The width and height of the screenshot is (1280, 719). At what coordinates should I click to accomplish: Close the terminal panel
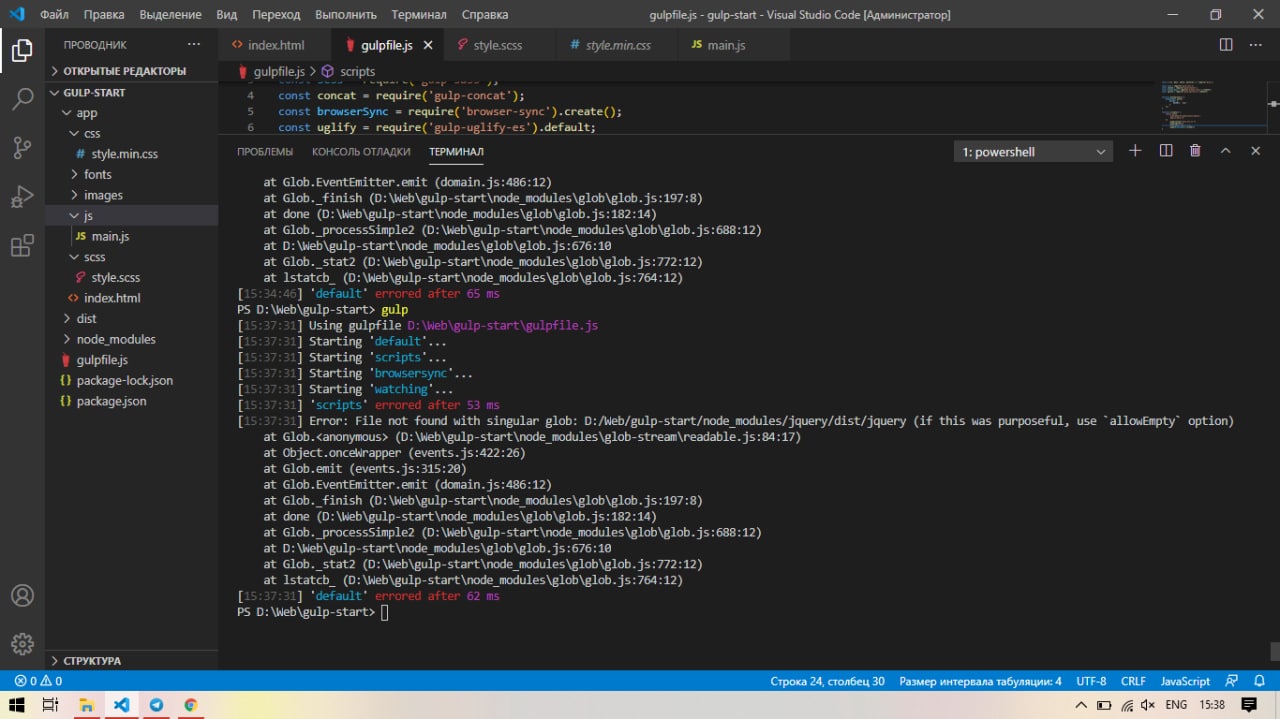pos(1256,151)
